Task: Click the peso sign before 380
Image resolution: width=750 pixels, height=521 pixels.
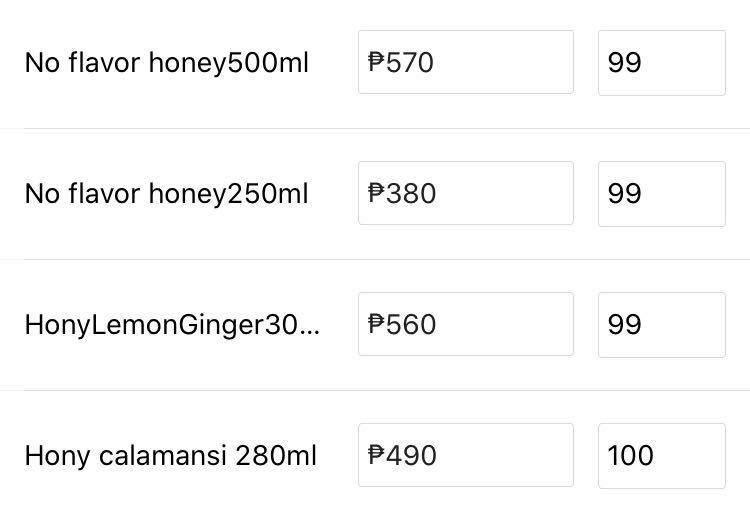Action: pos(376,194)
